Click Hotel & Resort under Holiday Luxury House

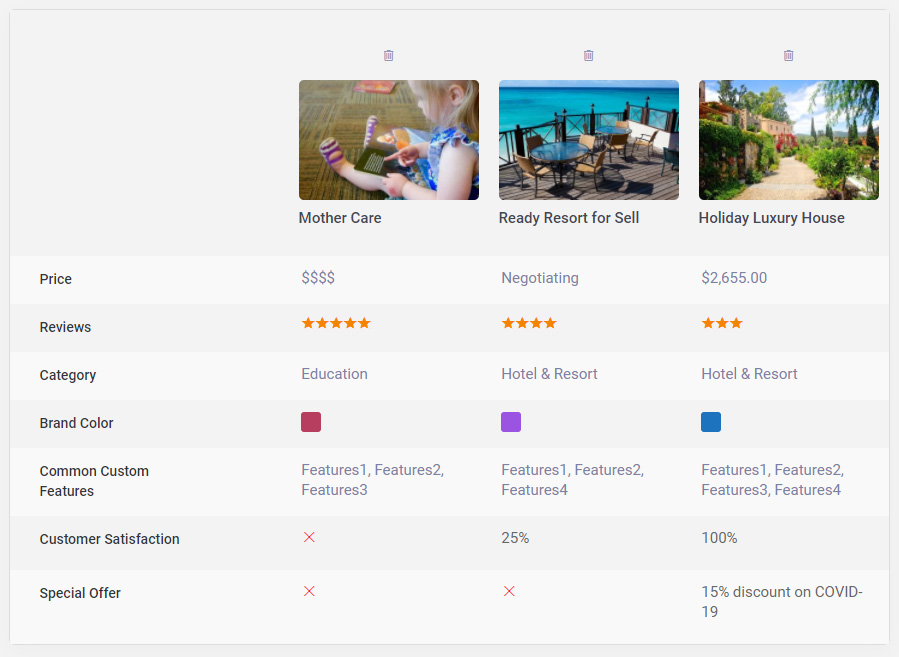(750, 374)
